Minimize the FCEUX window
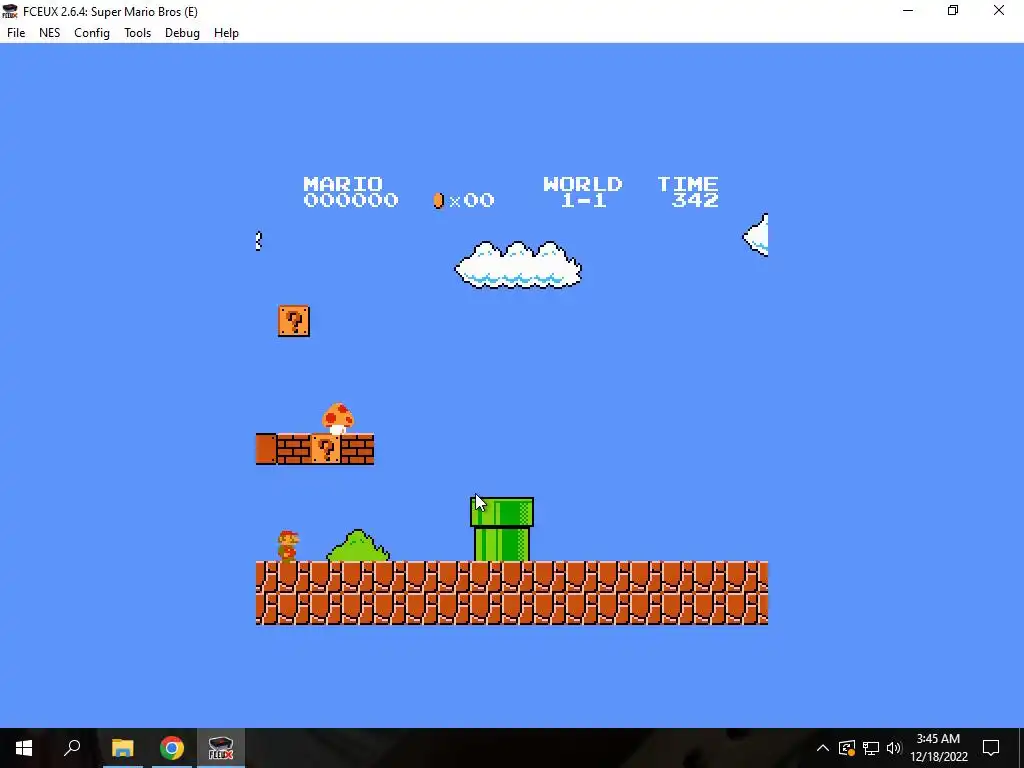The height and width of the screenshot is (768, 1024). (x=908, y=11)
